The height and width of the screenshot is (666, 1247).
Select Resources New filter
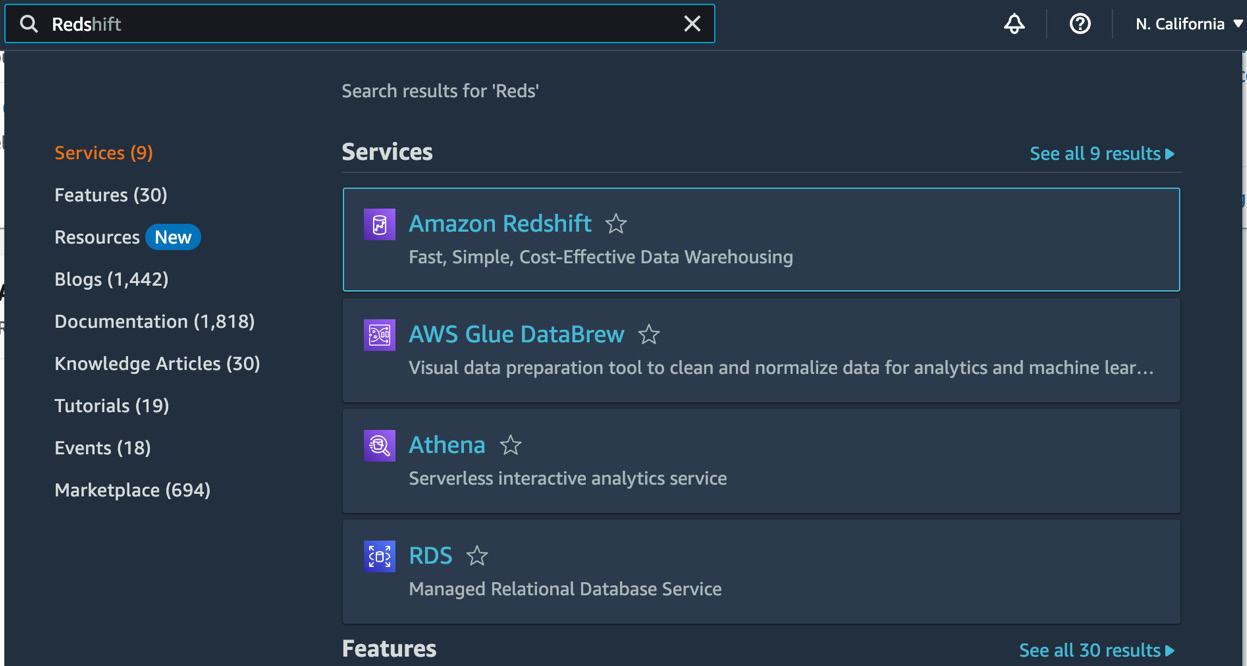[x=127, y=237]
